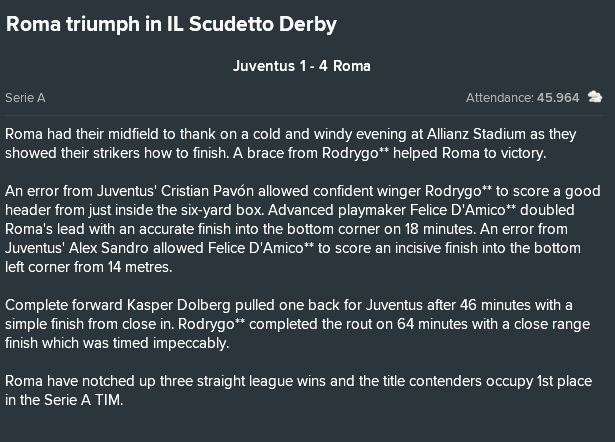
Task: Click the windy weather icon beside attendance
Action: click(595, 97)
